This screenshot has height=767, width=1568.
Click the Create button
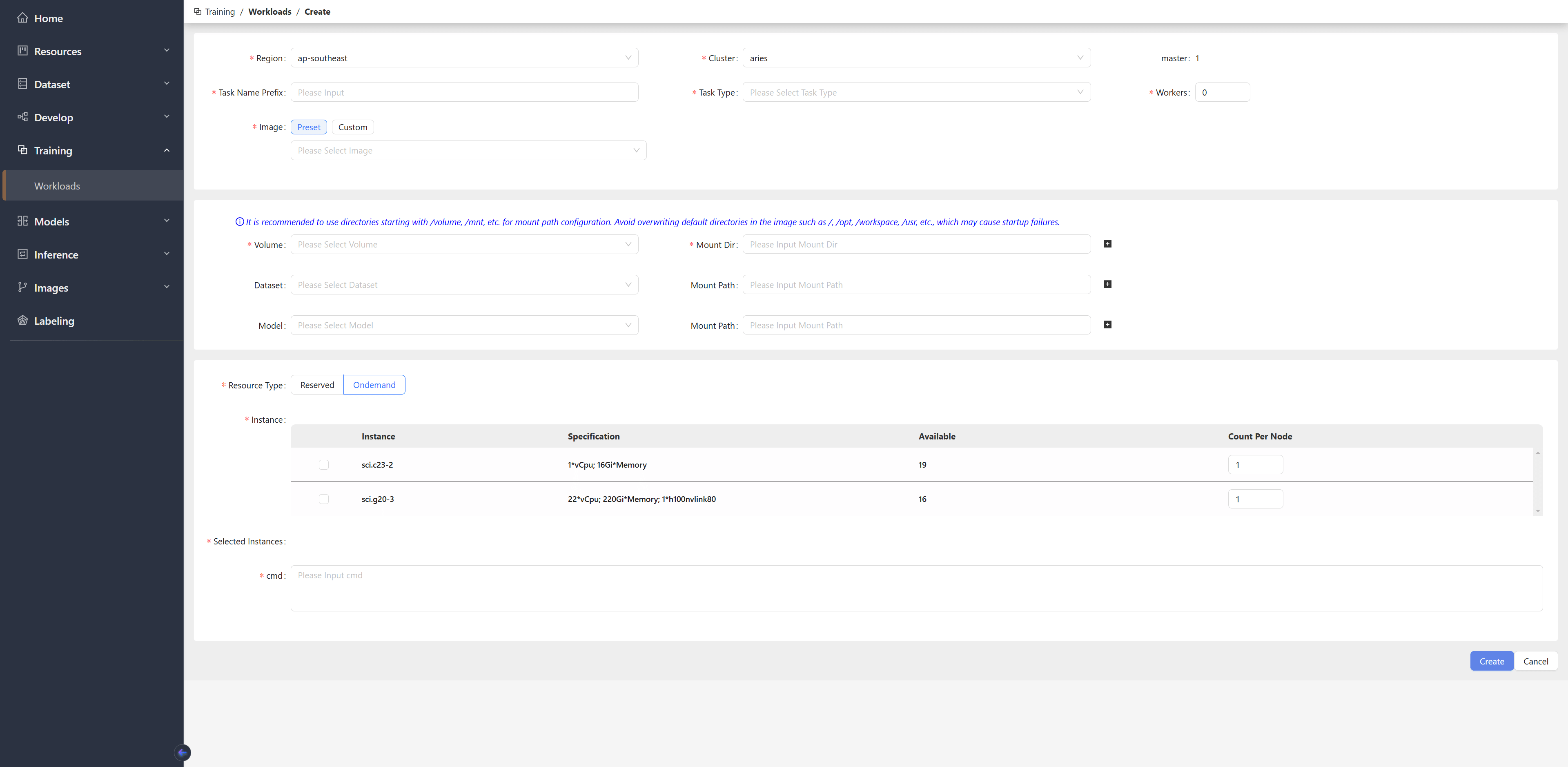pyautogui.click(x=1491, y=661)
